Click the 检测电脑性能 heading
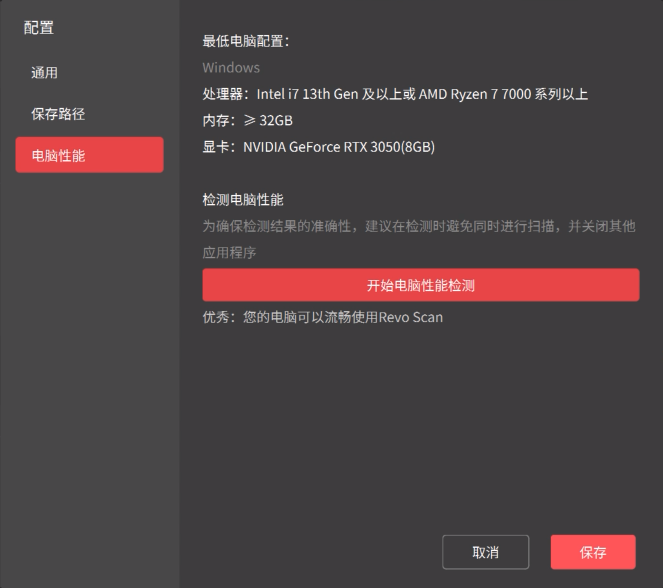 coord(243,200)
